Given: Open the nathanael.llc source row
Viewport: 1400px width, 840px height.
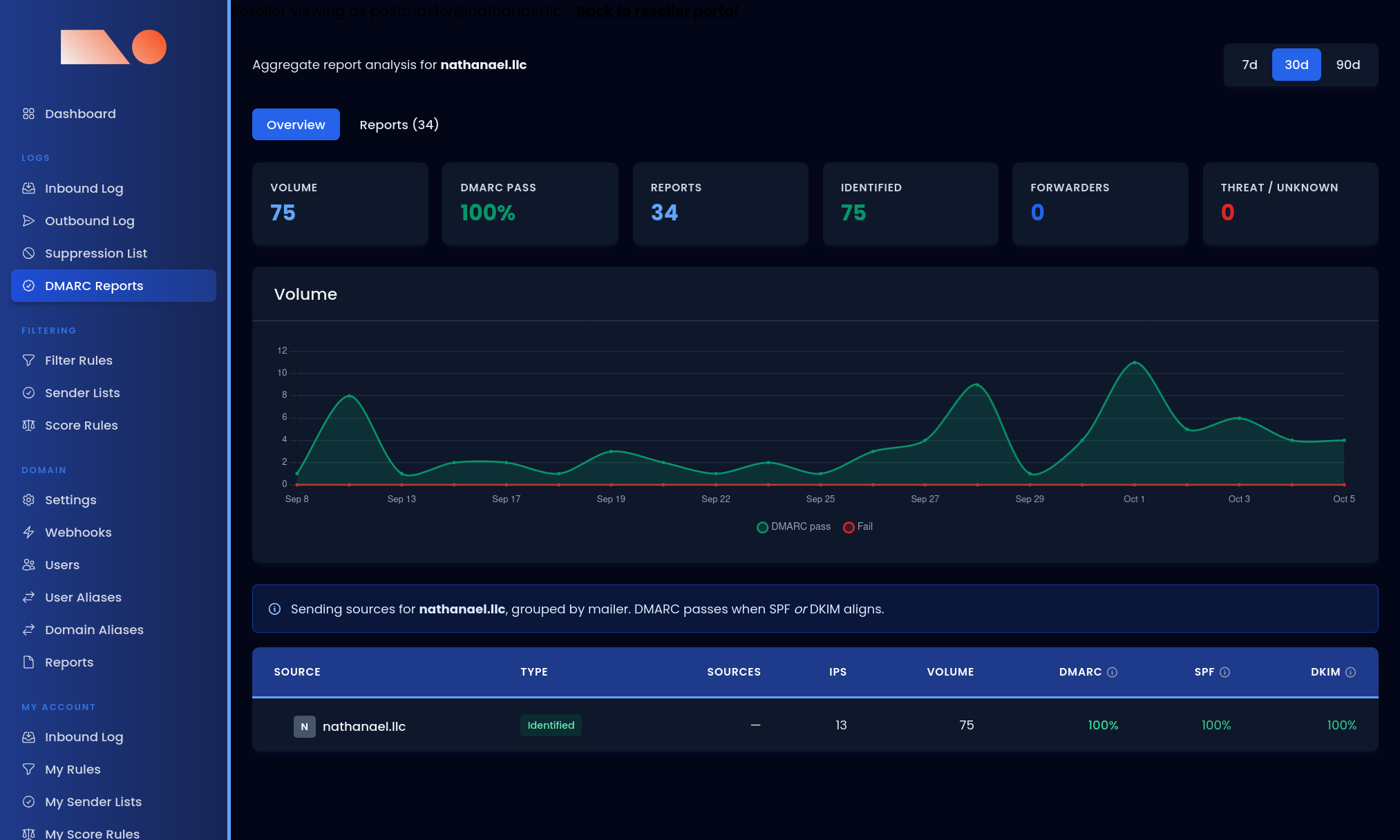Looking at the screenshot, I should coord(815,725).
